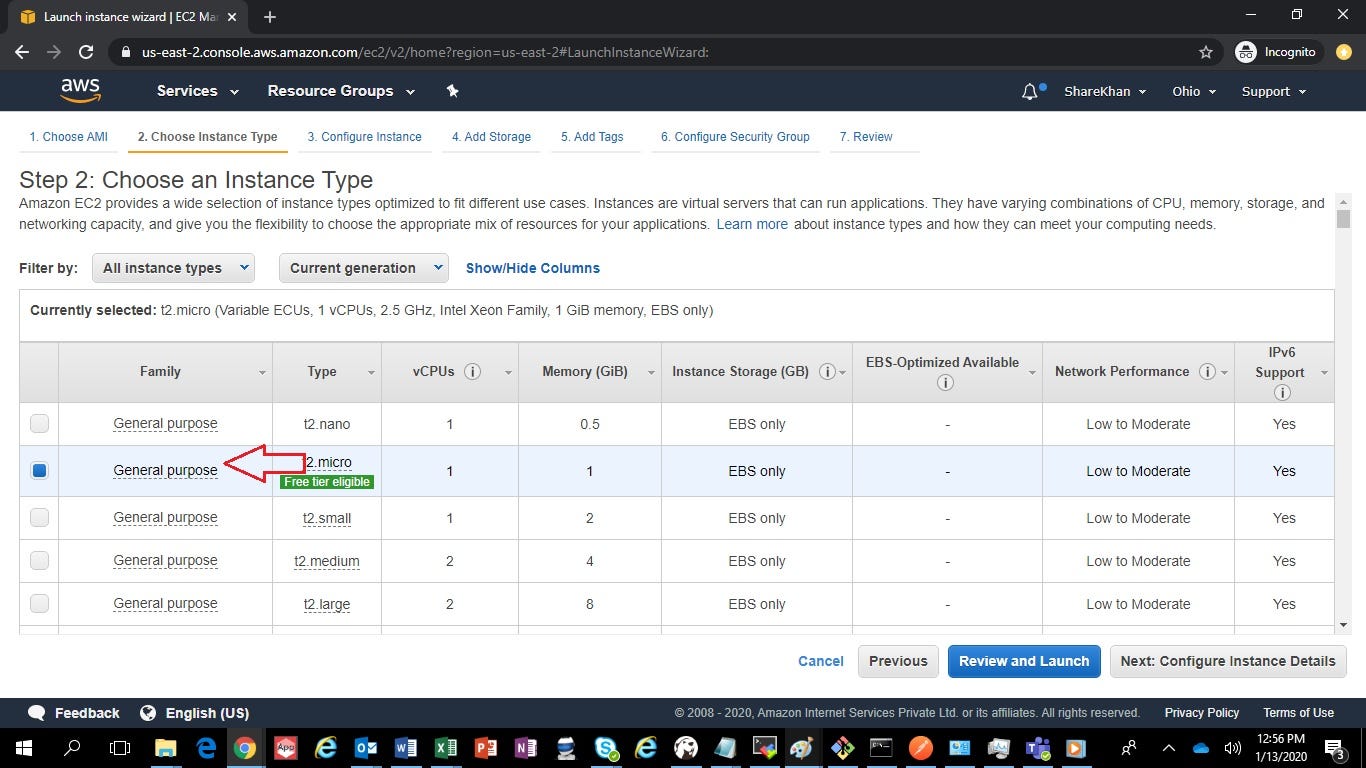1366x768 pixels.
Task: Click the EBS-Optimized Available info icon
Action: point(945,382)
